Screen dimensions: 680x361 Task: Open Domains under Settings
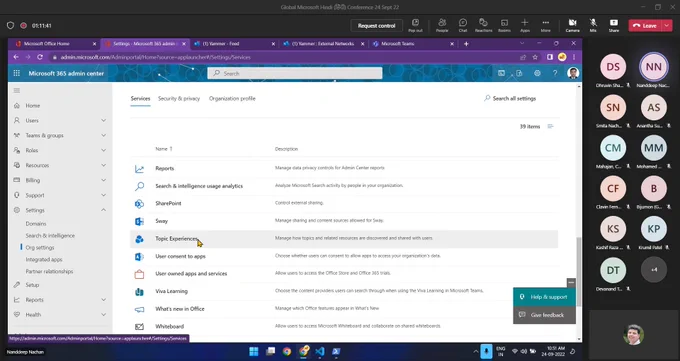pyautogui.click(x=36, y=224)
